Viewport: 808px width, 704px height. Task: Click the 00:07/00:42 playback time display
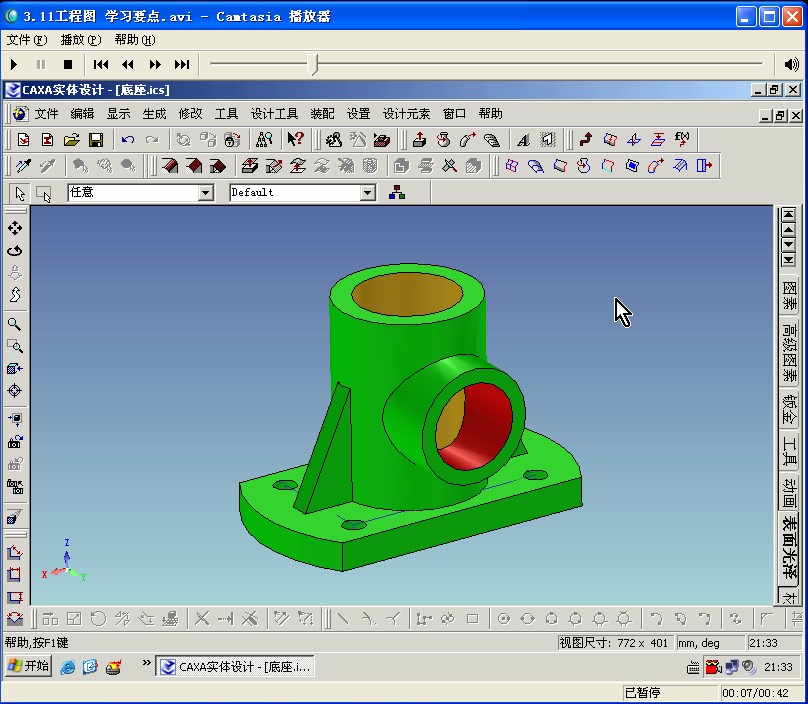755,693
